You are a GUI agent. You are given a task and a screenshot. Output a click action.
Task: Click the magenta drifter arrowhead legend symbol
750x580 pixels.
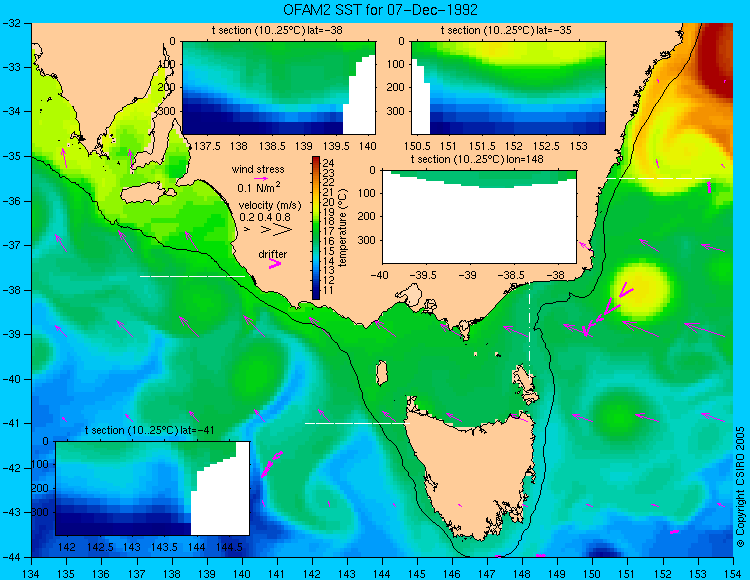(275, 263)
